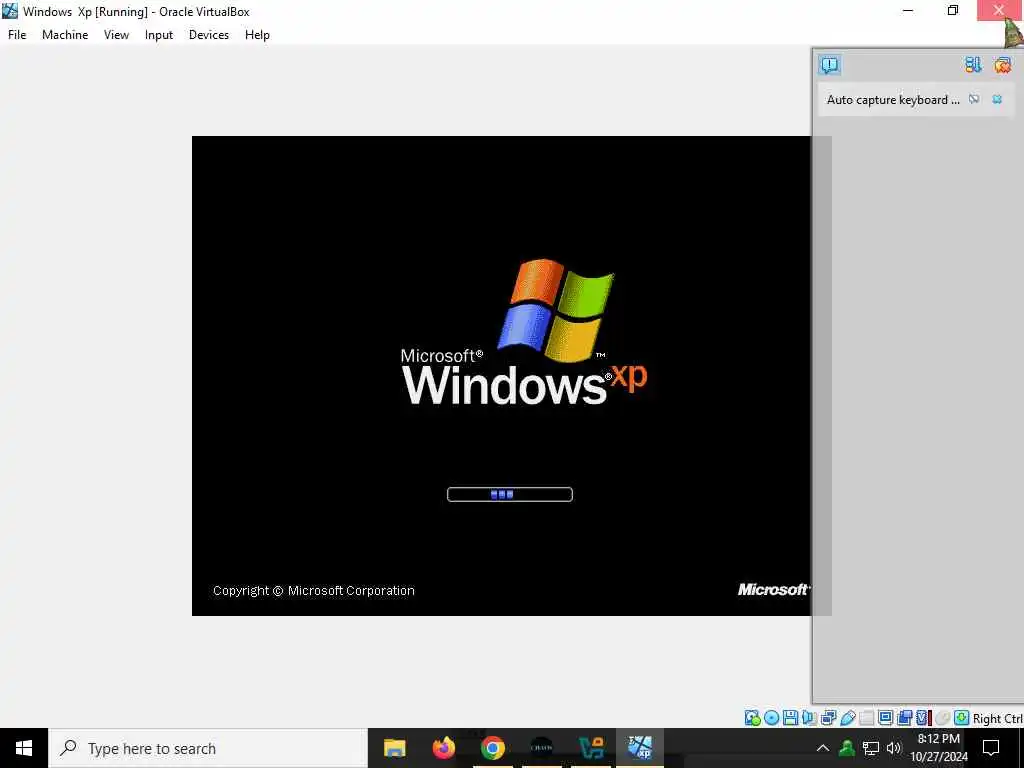Image resolution: width=1024 pixels, height=768 pixels.
Task: Click the audio status icon in status bar
Action: coord(809,718)
